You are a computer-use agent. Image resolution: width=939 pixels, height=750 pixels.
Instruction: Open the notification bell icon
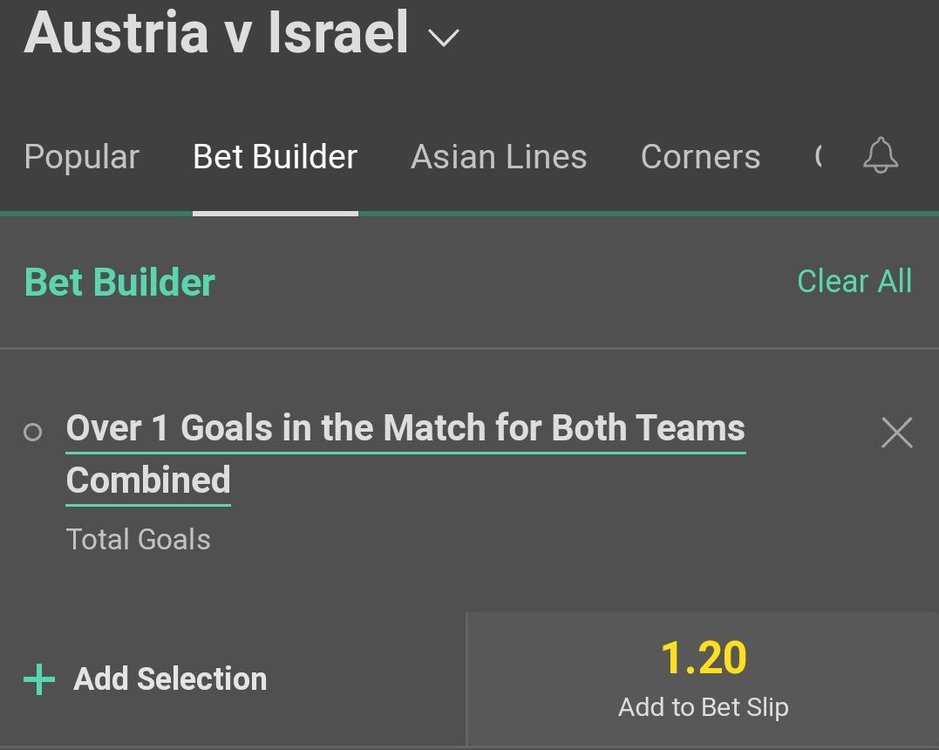[880, 155]
